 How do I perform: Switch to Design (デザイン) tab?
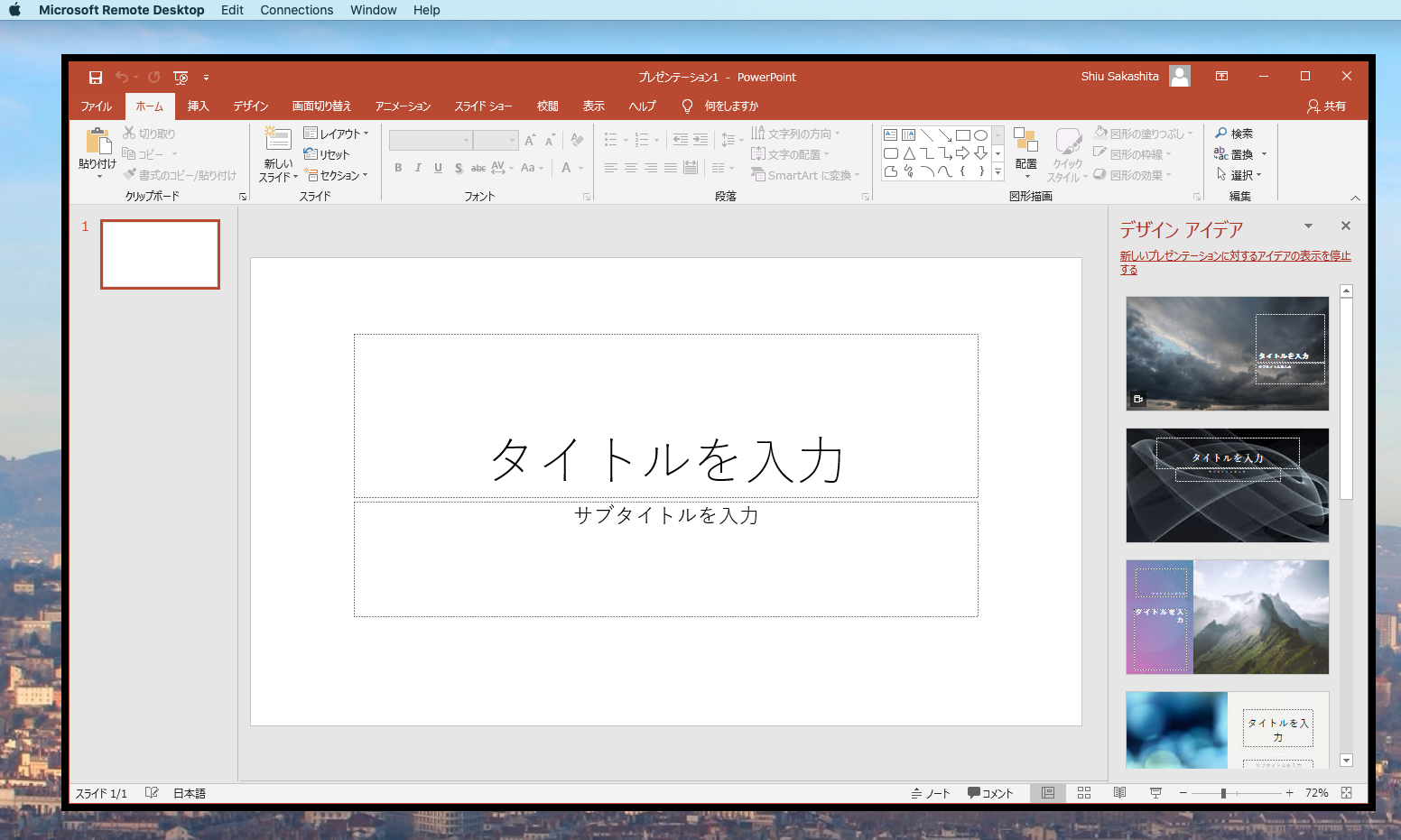(x=251, y=106)
